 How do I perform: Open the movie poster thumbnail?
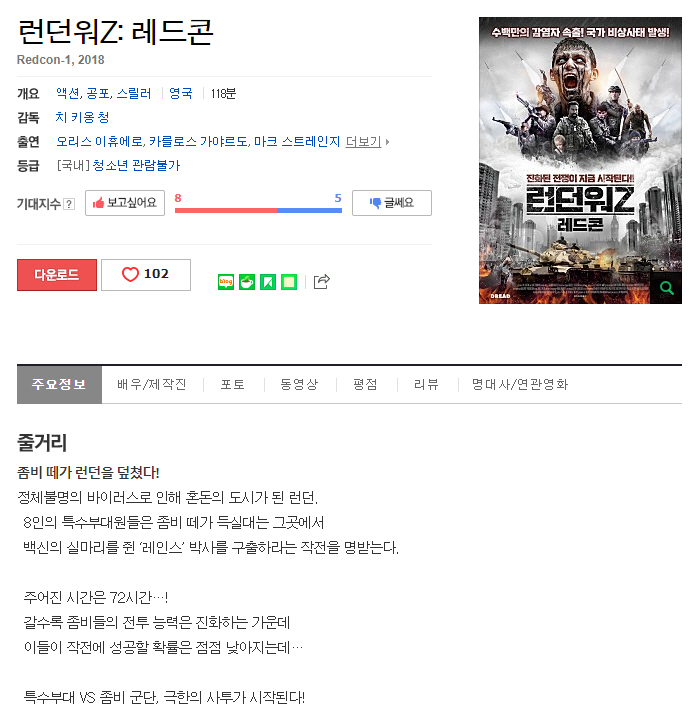[580, 161]
